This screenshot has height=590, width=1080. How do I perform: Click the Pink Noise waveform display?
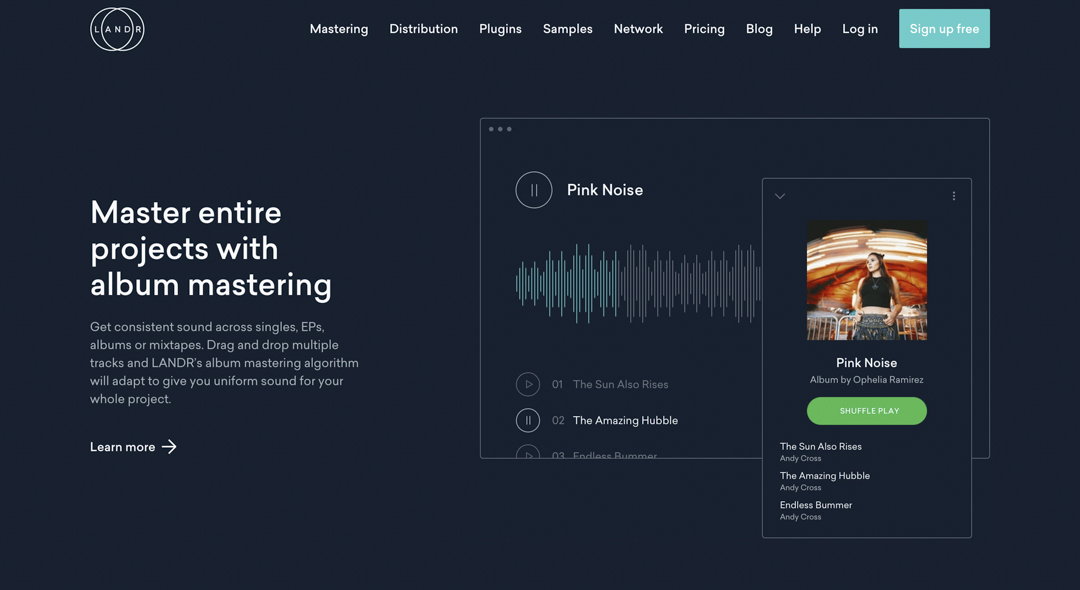pyautogui.click(x=638, y=283)
